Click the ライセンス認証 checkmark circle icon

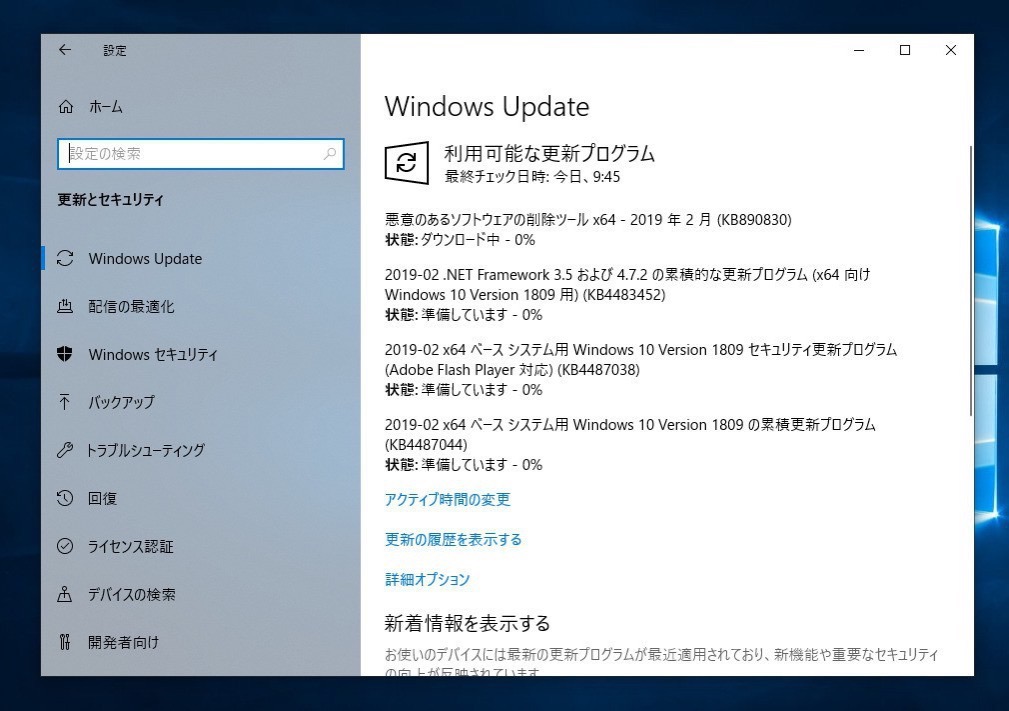pyautogui.click(x=64, y=546)
